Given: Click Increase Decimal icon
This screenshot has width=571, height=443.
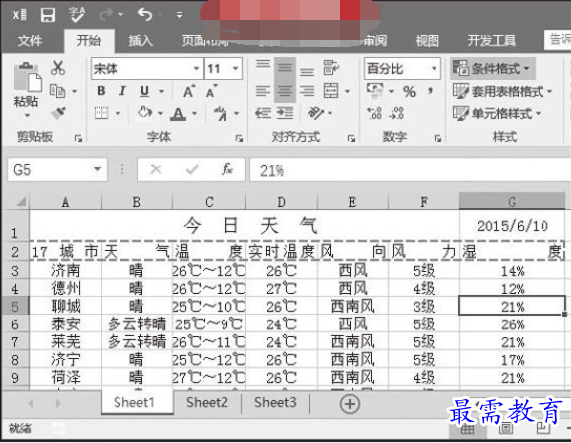Looking at the screenshot, I should [x=374, y=113].
